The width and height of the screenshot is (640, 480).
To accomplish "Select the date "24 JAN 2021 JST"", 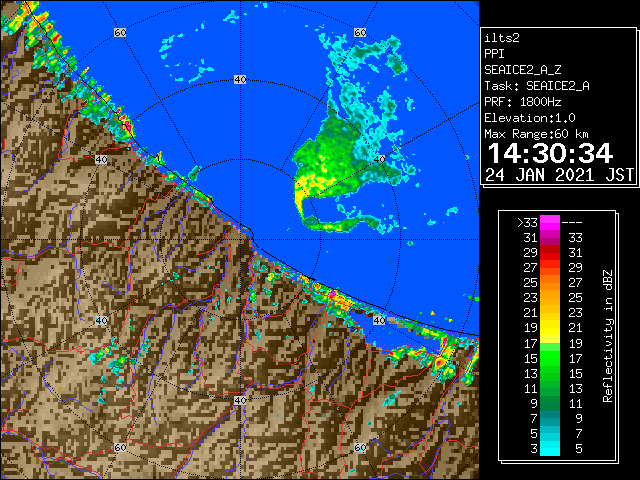I will pos(559,175).
